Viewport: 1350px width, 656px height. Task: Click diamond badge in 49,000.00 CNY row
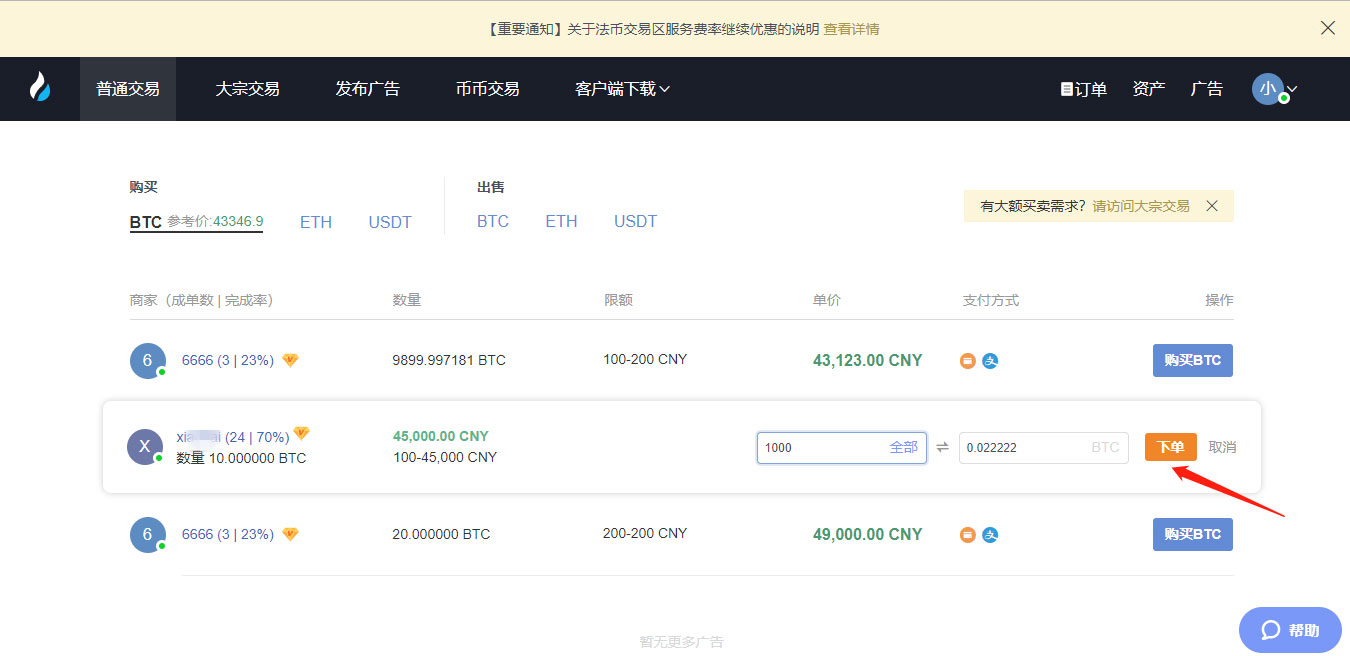pos(290,534)
